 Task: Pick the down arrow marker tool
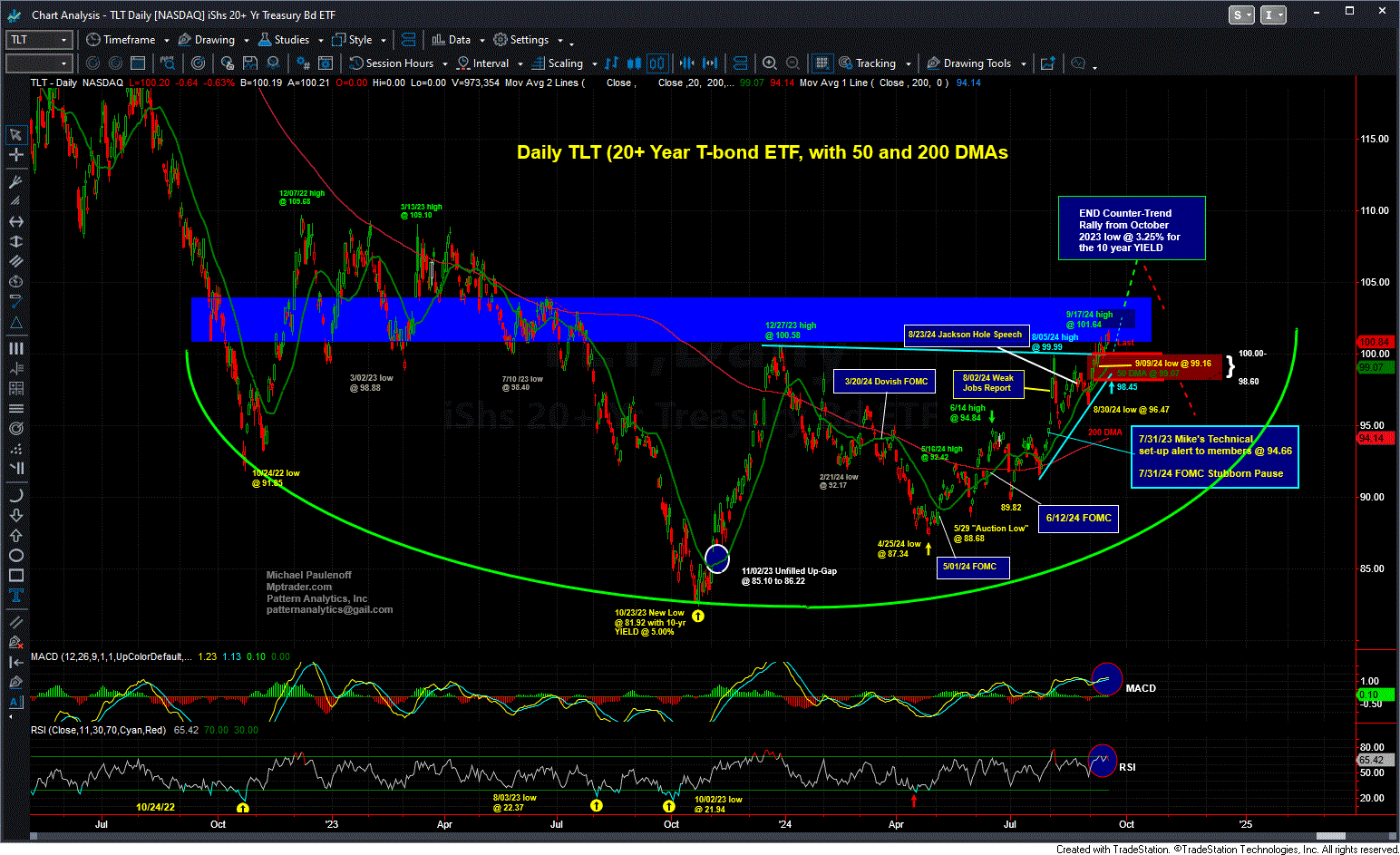(x=15, y=515)
